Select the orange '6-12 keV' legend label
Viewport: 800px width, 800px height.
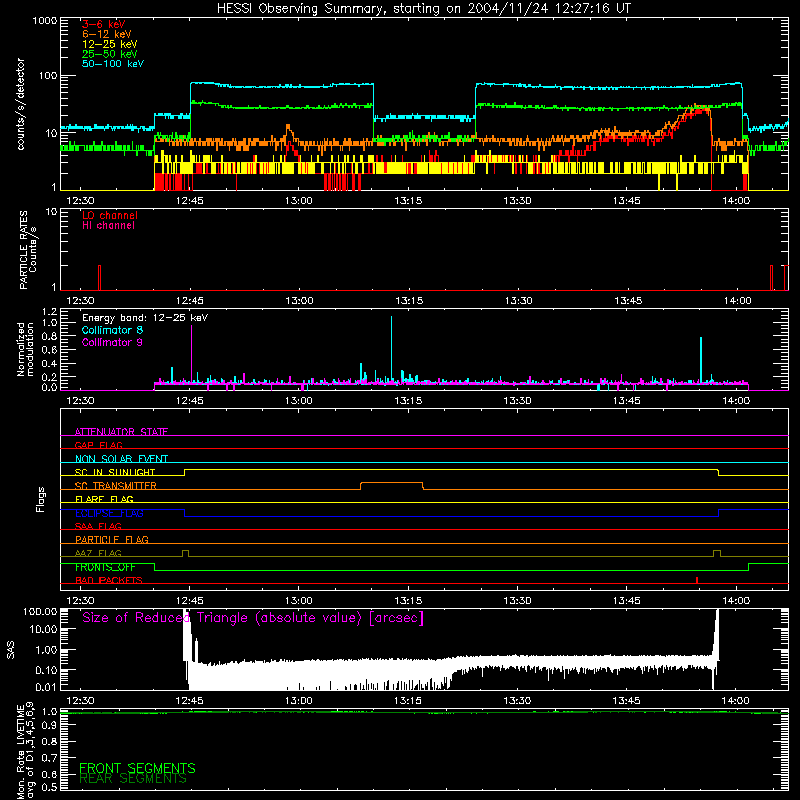107,34
